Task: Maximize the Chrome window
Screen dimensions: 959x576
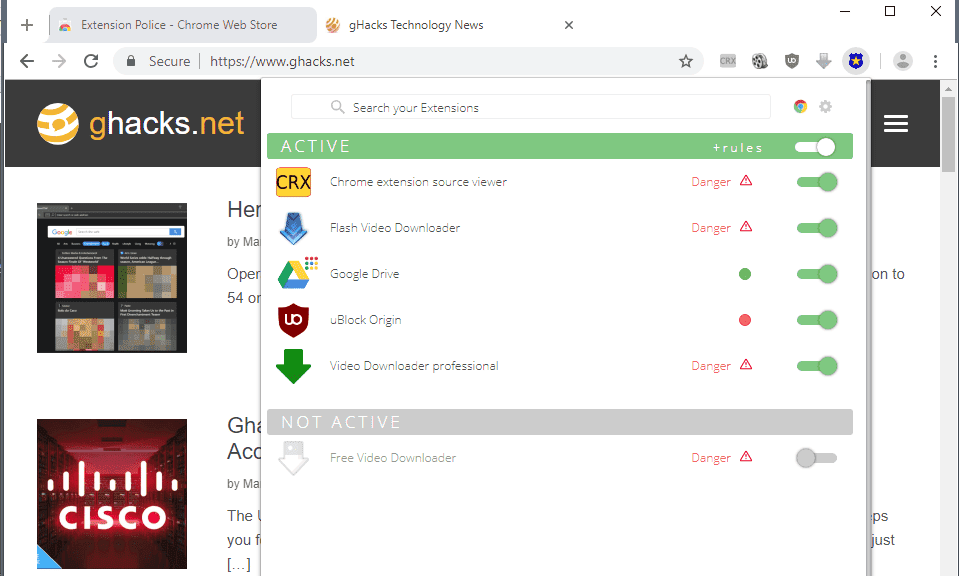Action: click(890, 11)
